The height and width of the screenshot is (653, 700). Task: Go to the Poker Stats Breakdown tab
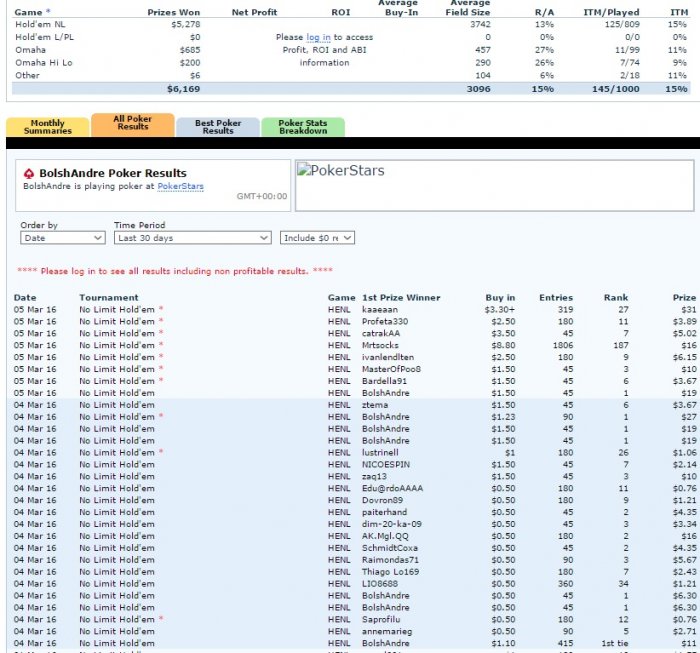pyautogui.click(x=302, y=127)
